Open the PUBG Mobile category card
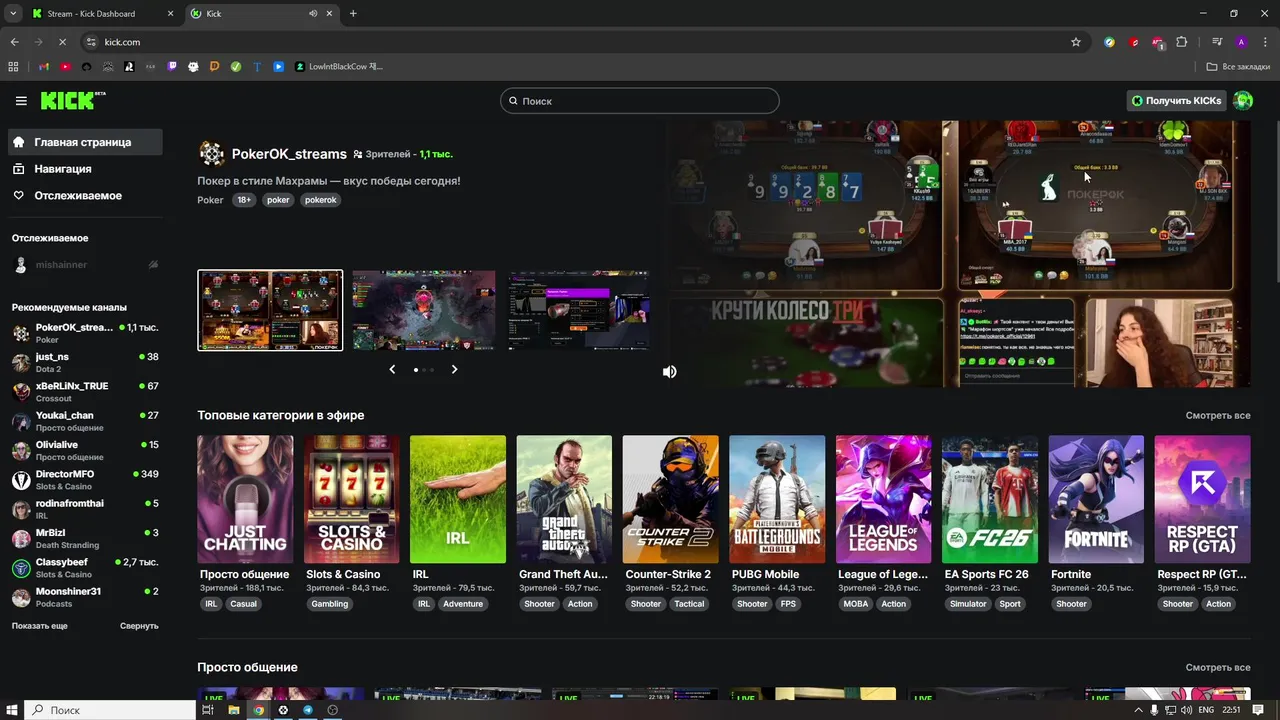The image size is (1280, 720). tap(777, 499)
